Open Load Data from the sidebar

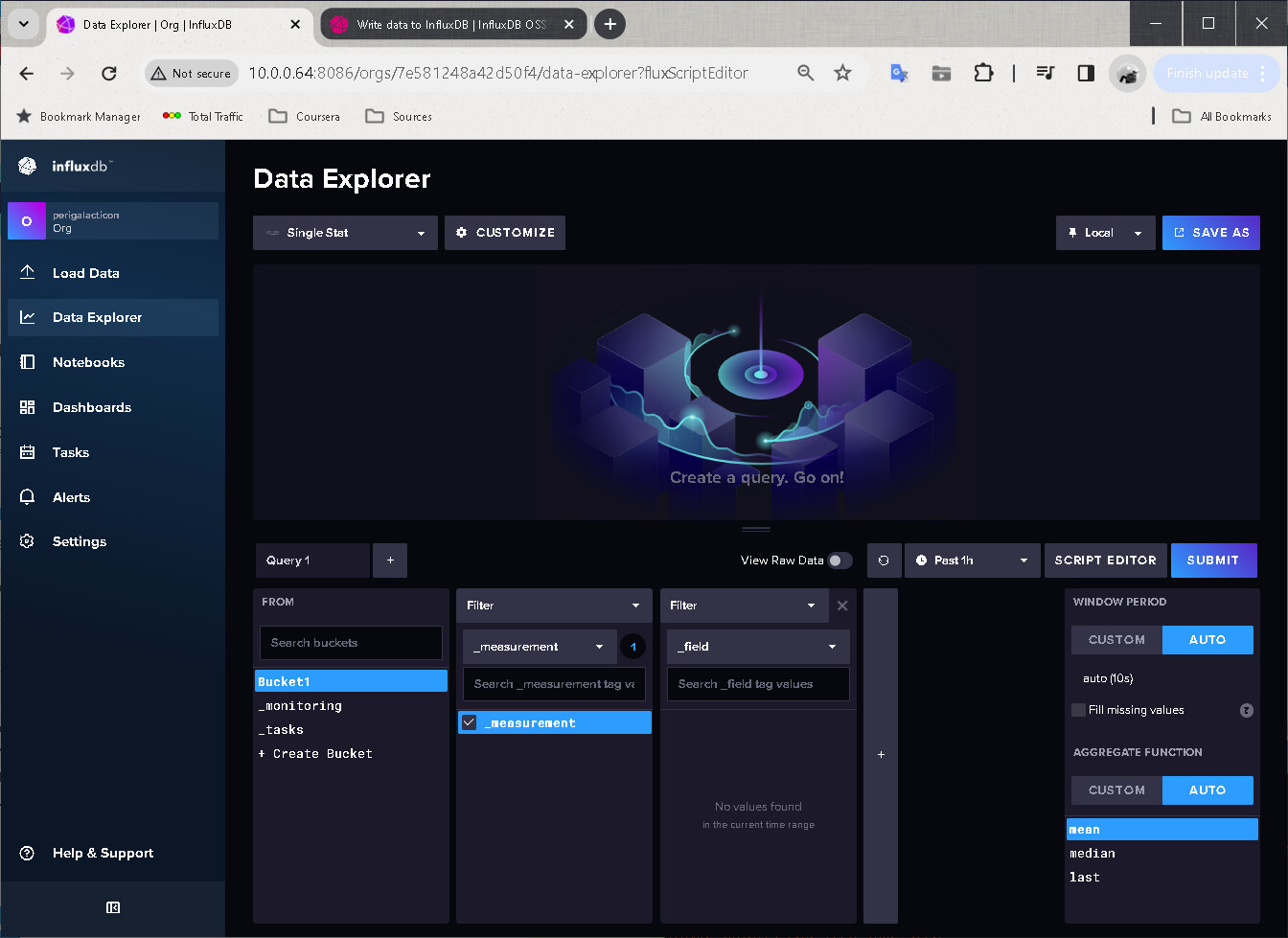point(85,273)
